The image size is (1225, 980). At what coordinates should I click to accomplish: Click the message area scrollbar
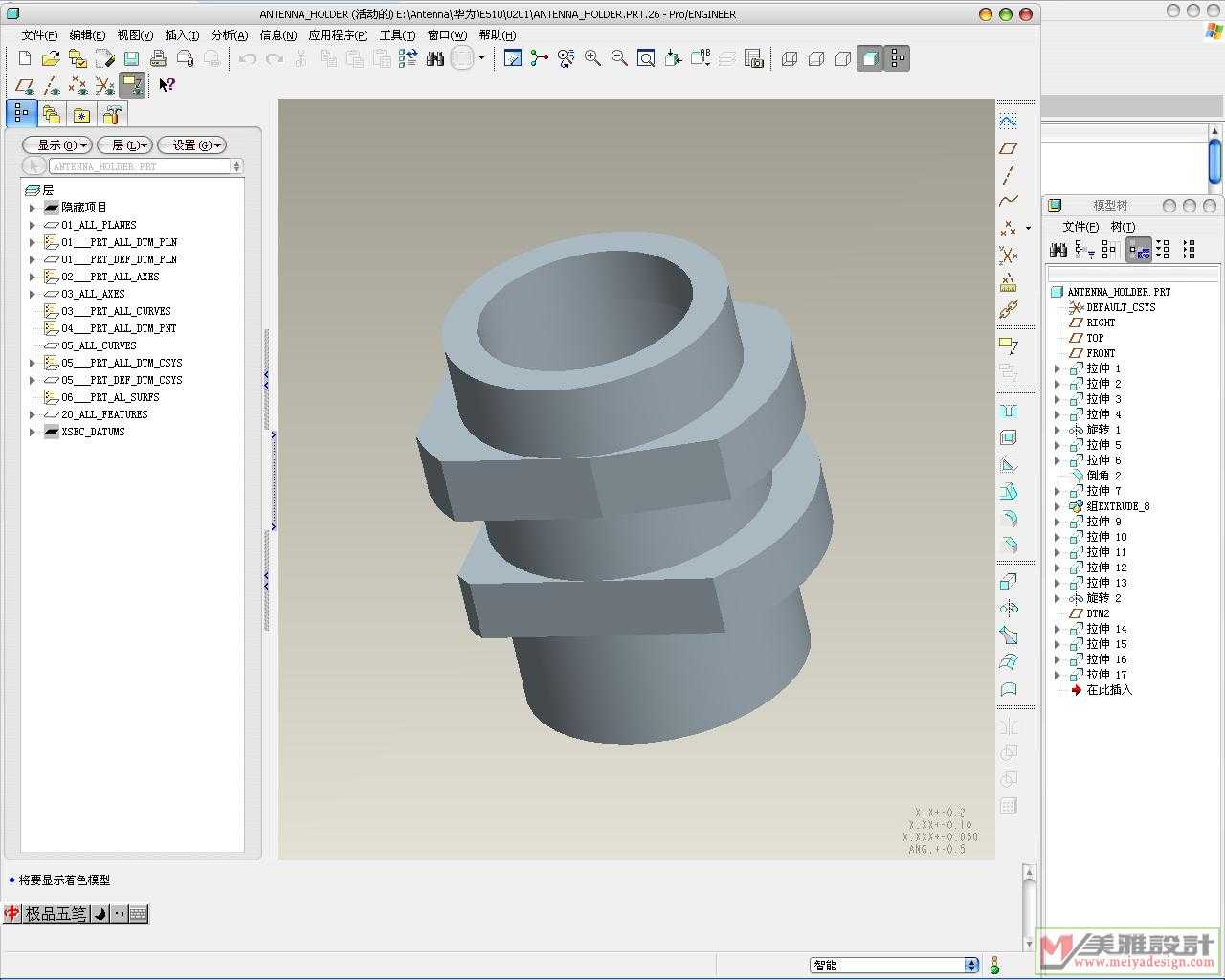click(1029, 907)
